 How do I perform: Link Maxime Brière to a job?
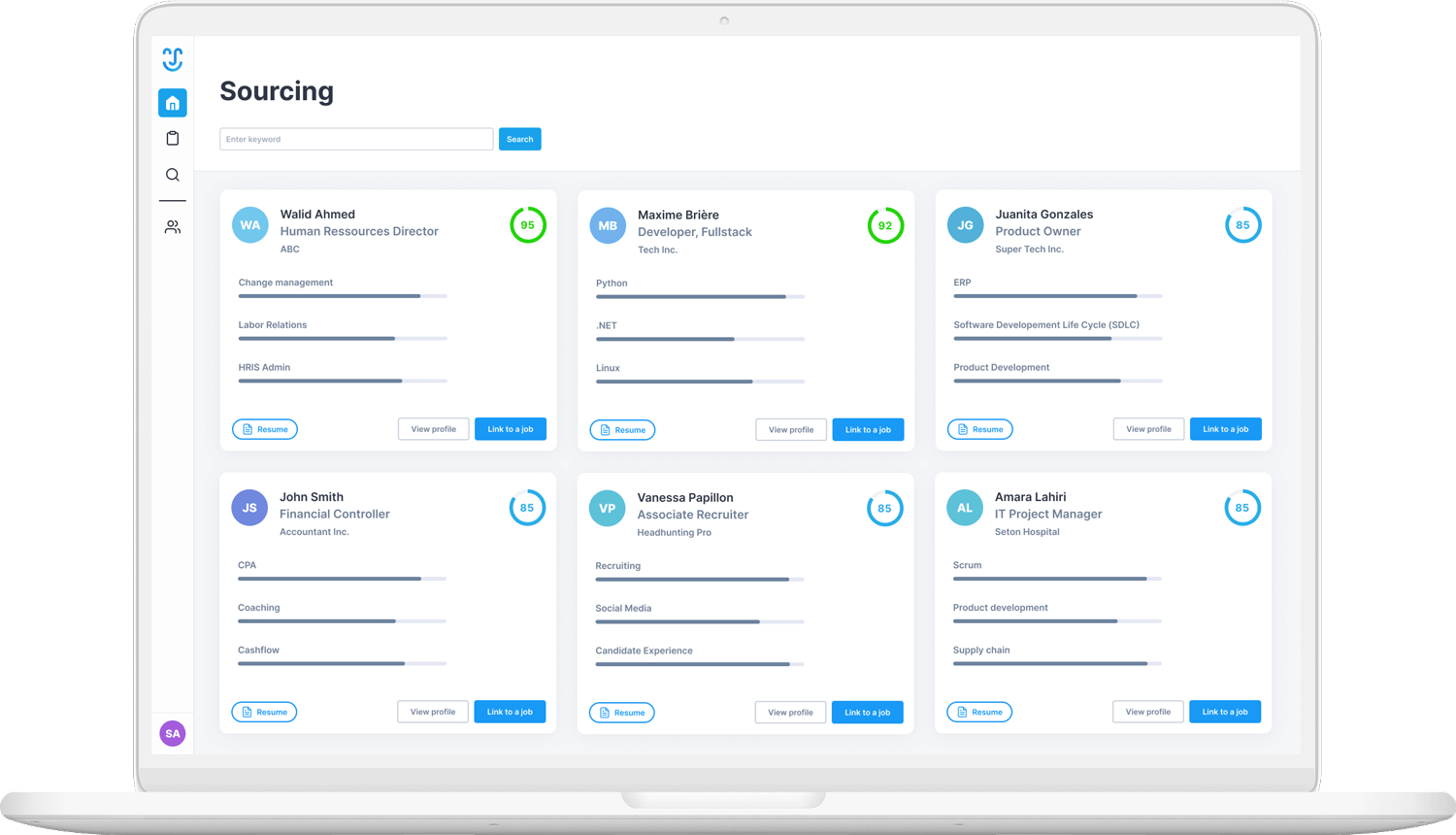click(x=868, y=430)
